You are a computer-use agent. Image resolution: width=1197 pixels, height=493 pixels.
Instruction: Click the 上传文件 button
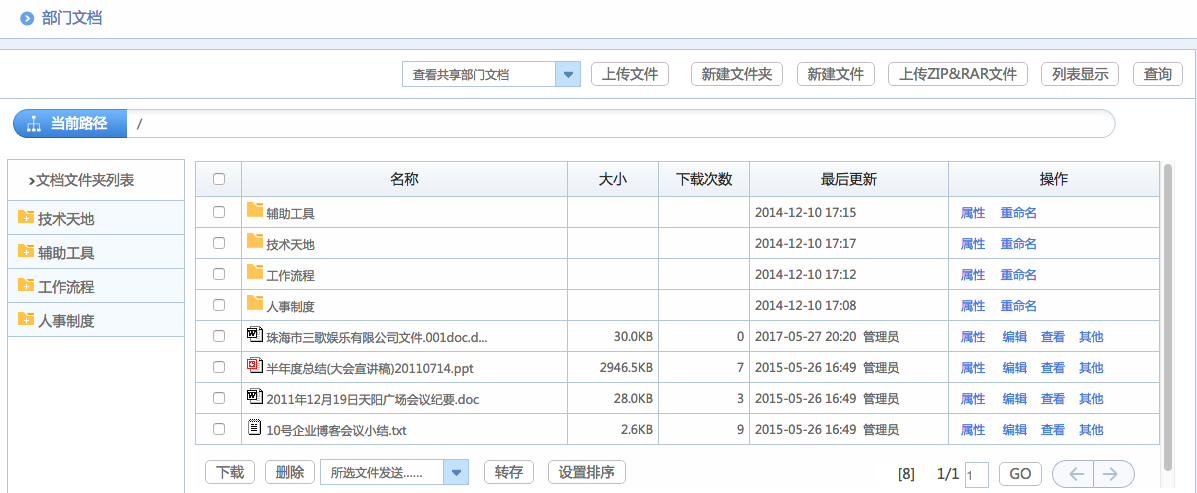630,74
